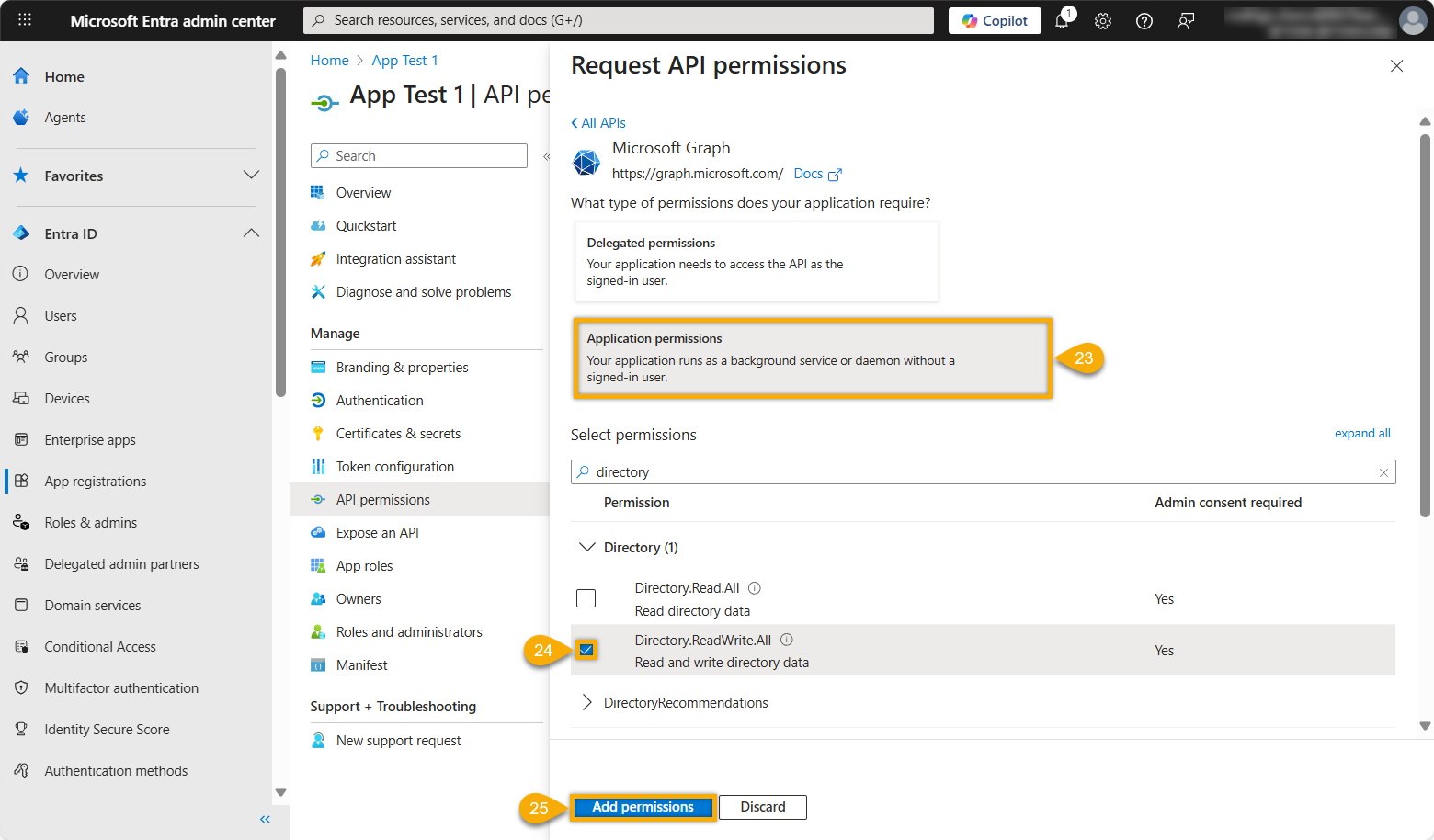Uncheck the Directory.ReadWrite.All permission
The image size is (1434, 840).
(x=586, y=650)
